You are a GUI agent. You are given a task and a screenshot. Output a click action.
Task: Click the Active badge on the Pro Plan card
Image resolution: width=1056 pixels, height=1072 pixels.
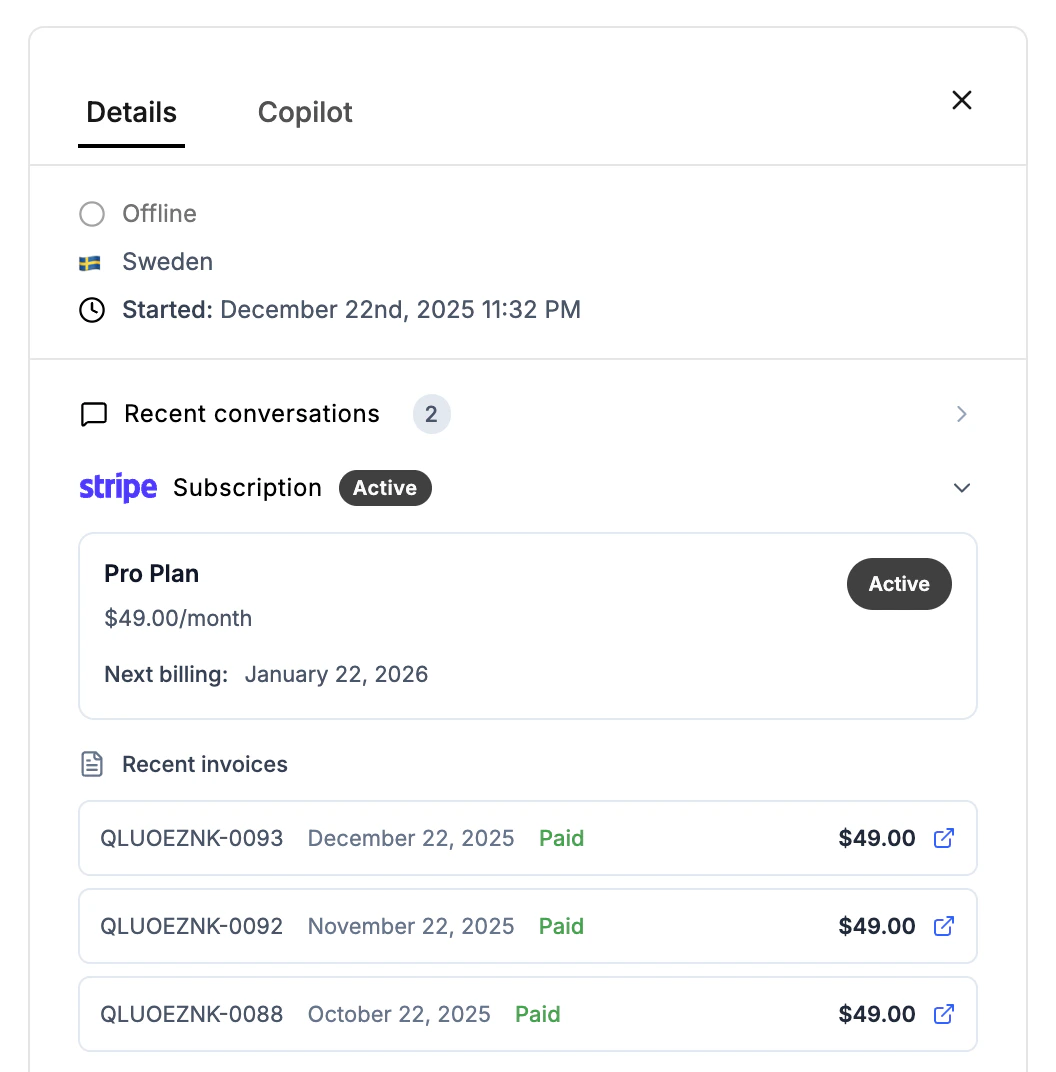click(899, 584)
